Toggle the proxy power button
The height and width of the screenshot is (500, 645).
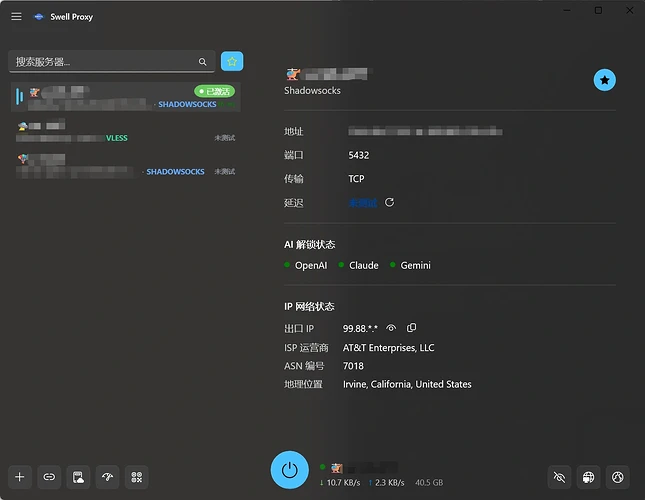click(x=290, y=470)
